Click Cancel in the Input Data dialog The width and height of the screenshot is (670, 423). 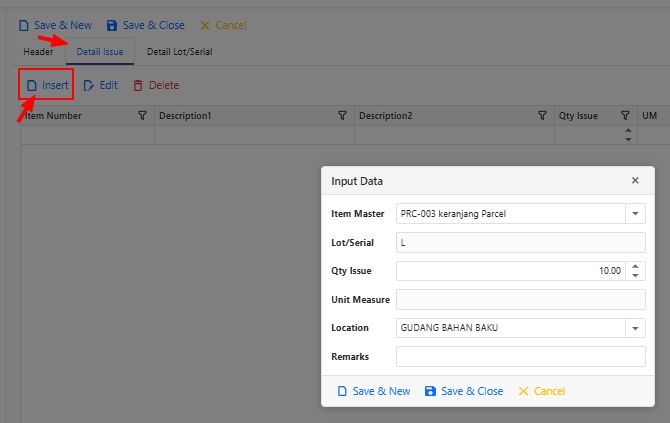[541, 391]
